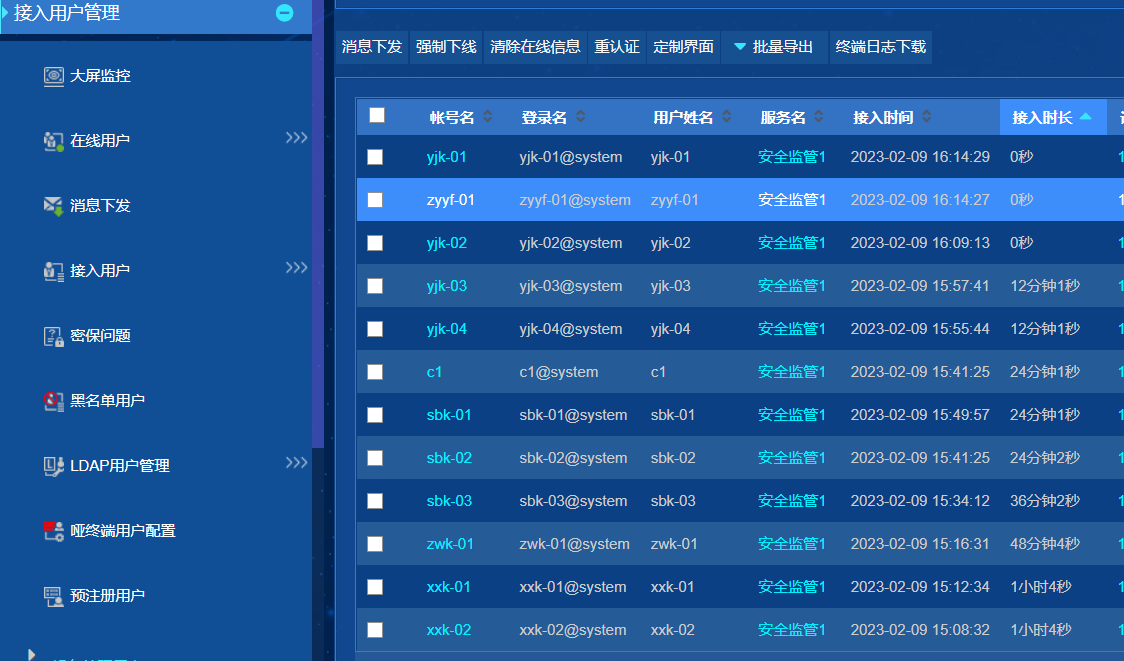The image size is (1124, 661).
Task: Check the box for row yjk-01
Action: pyautogui.click(x=375, y=157)
